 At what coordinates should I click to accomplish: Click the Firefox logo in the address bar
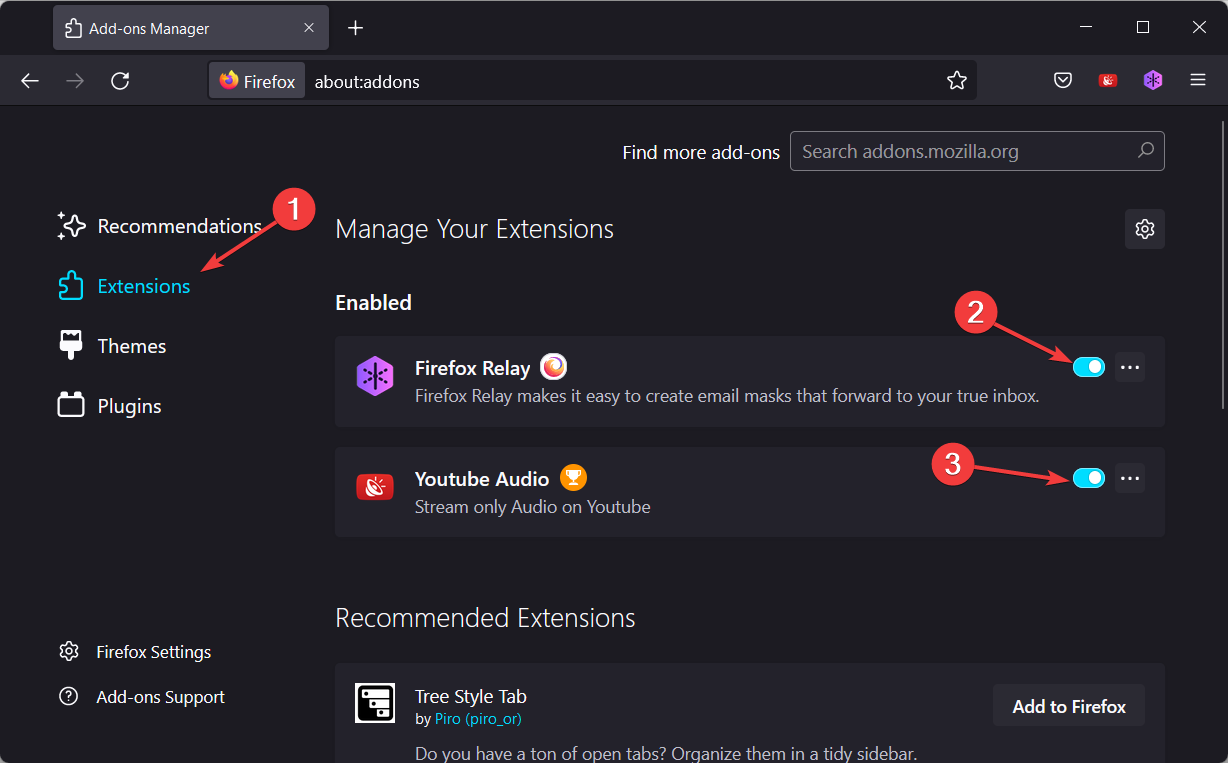point(230,81)
